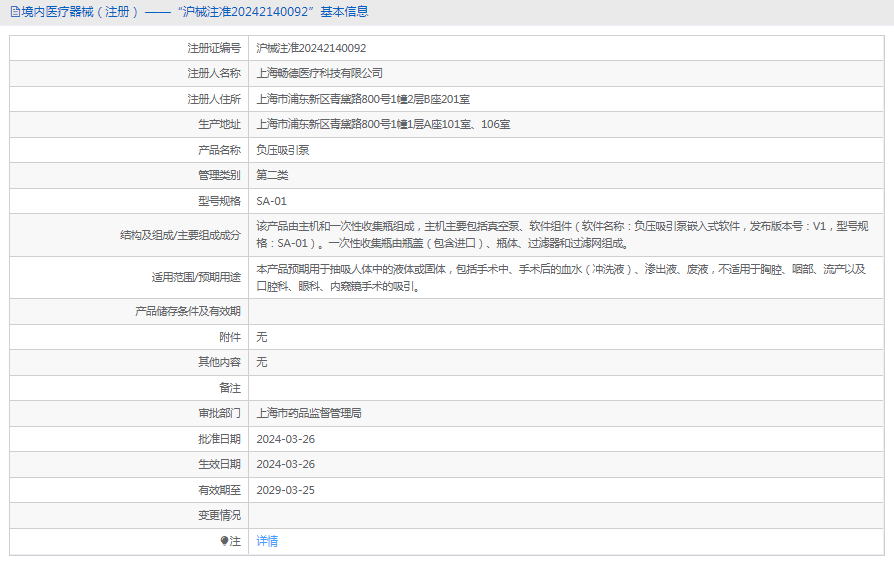Click date value in the 批准日期 row
894x563 pixels.
[x=285, y=439]
